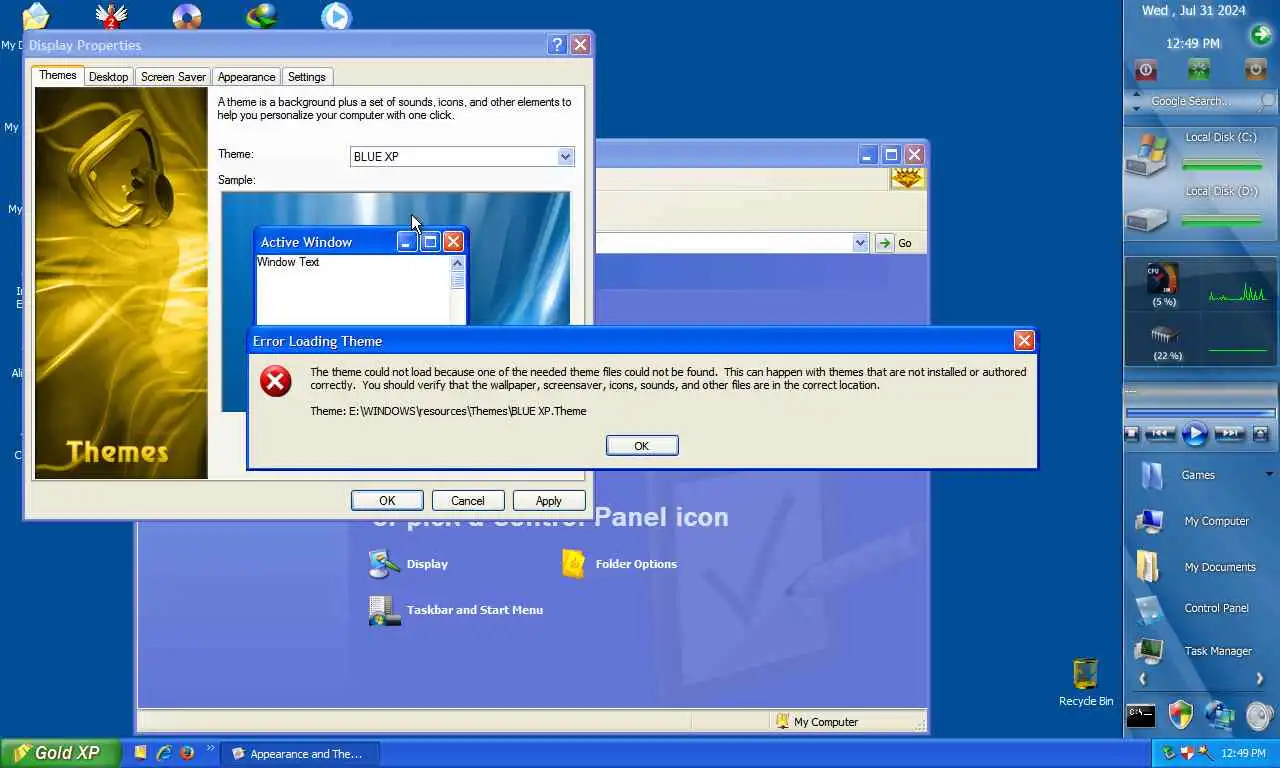Click the sidebar green arrow button
This screenshot has width=1280, height=768.
pos(1260,36)
